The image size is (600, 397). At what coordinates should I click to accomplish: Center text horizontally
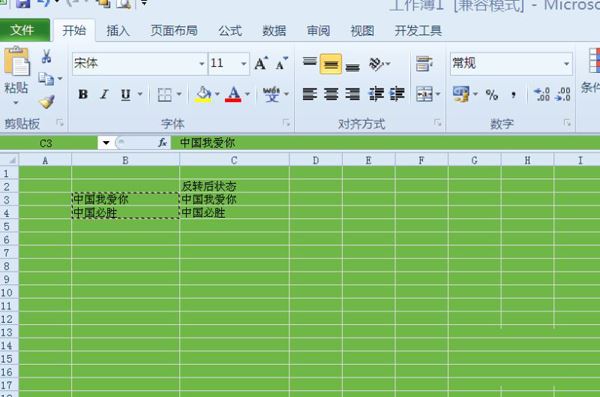click(x=331, y=94)
